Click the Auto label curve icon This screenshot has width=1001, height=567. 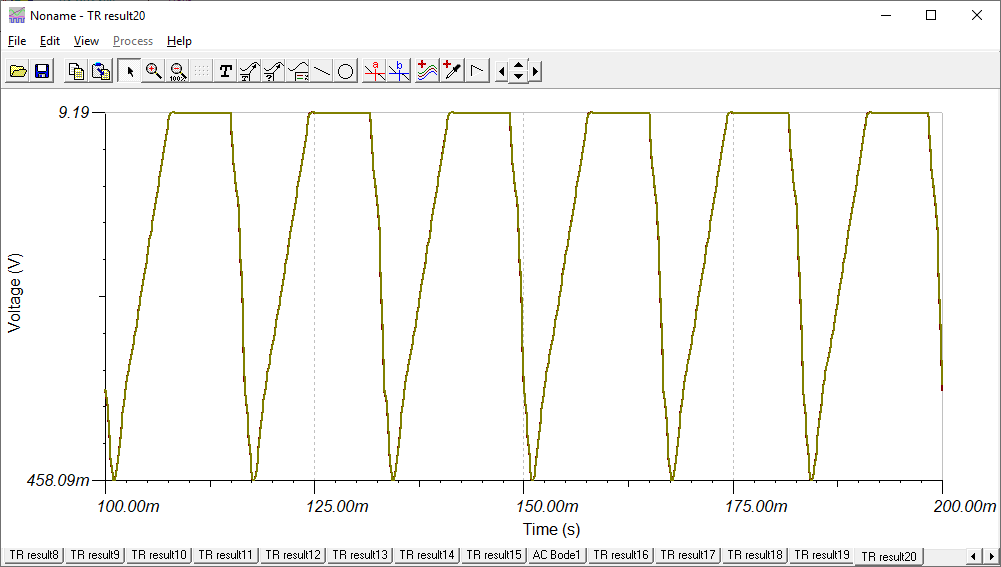click(249, 71)
